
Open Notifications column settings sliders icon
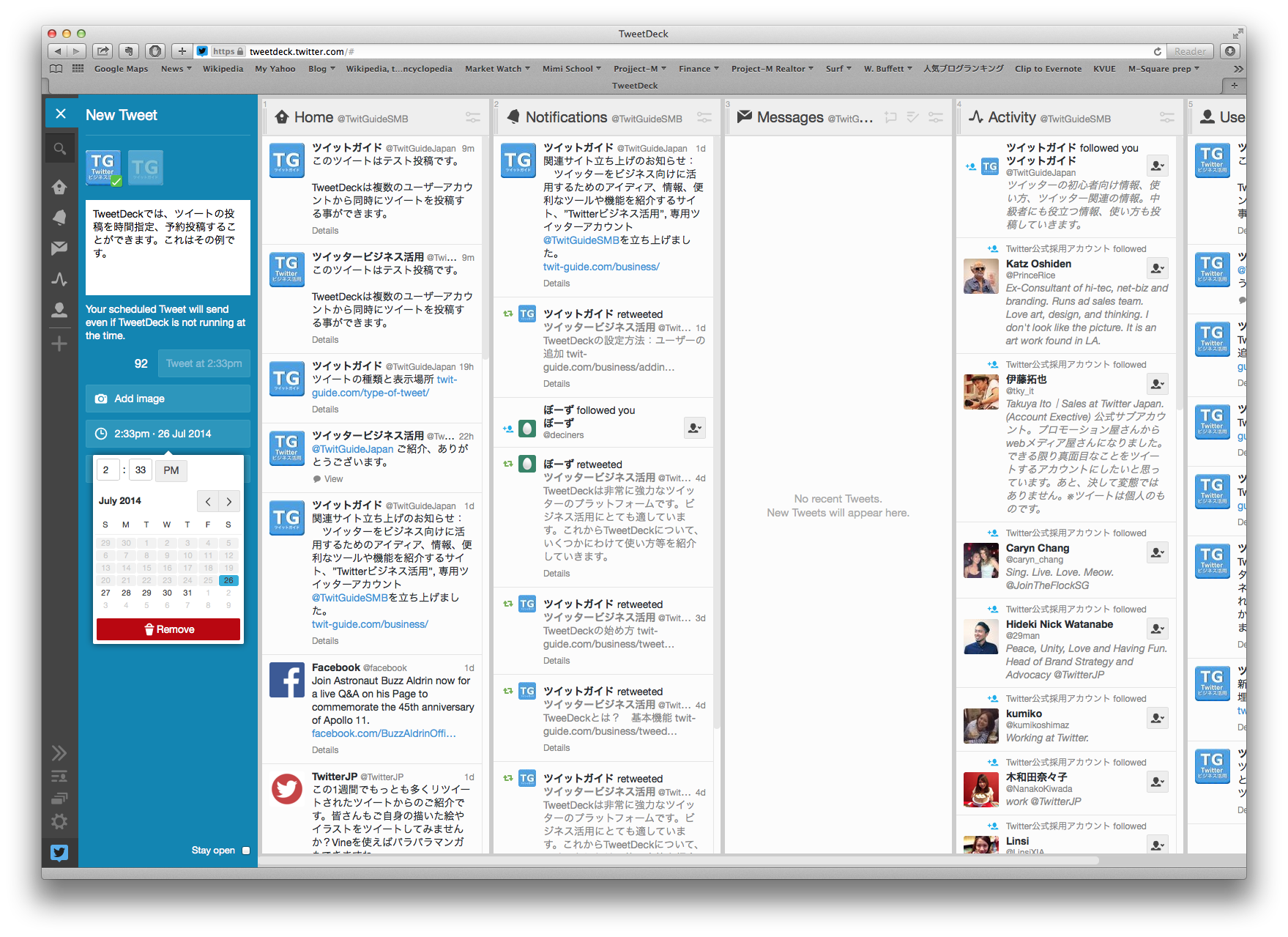pyautogui.click(x=704, y=117)
